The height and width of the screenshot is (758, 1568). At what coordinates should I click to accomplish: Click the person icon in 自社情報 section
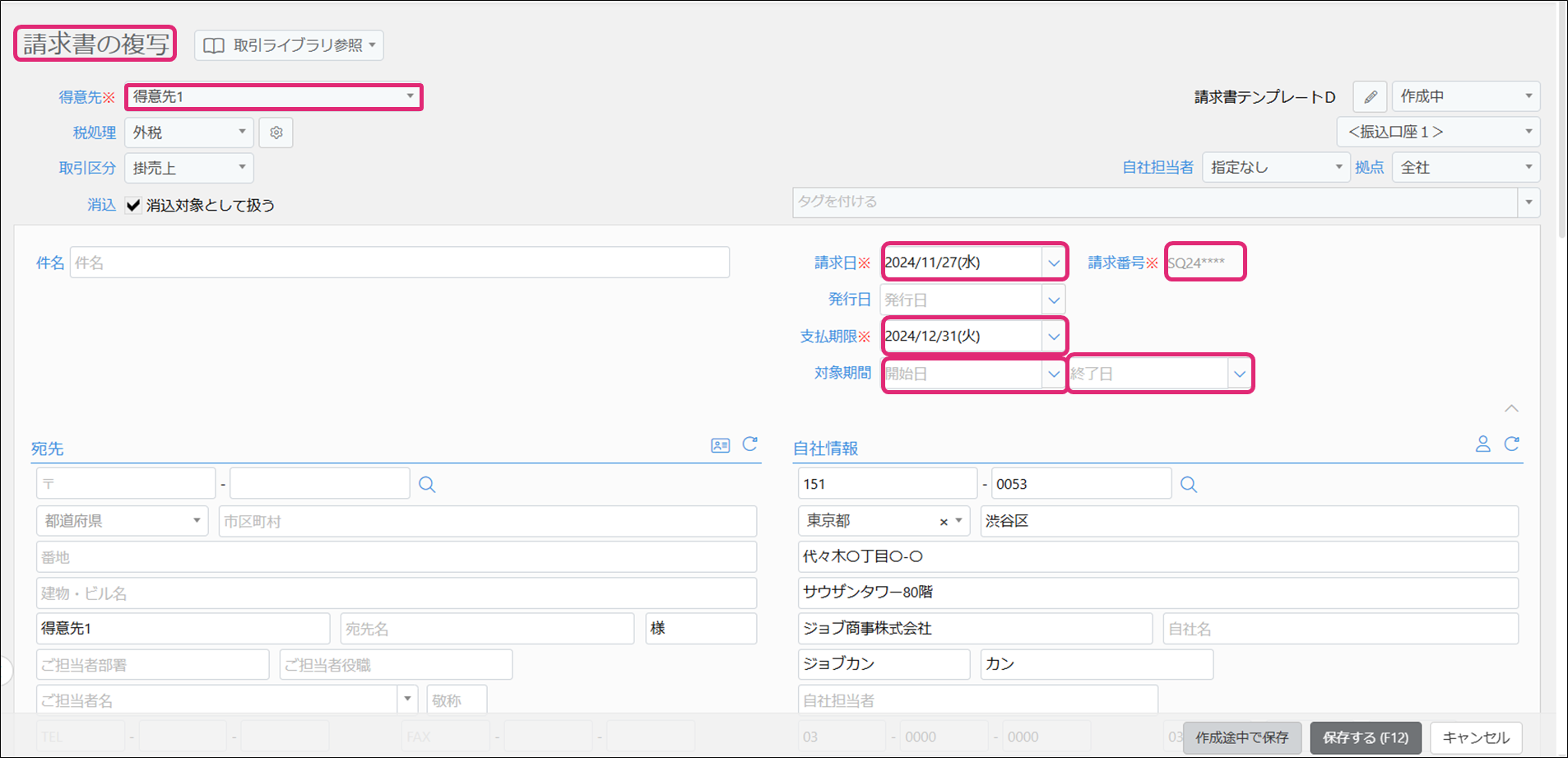1482,444
